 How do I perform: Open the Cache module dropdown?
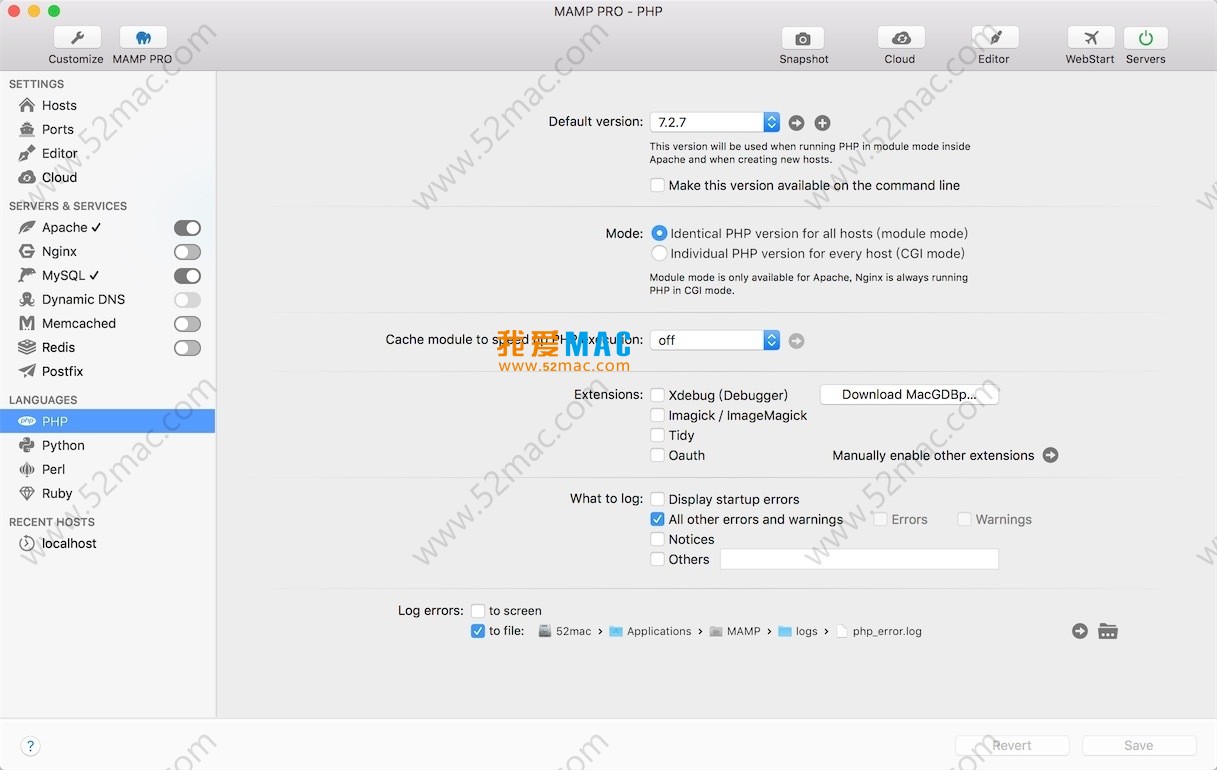pyautogui.click(x=715, y=340)
